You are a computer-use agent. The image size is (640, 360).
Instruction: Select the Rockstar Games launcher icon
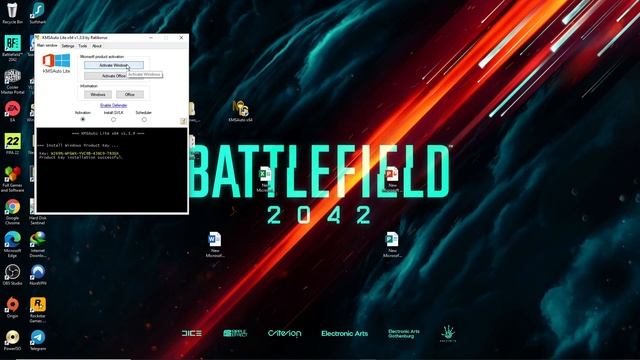coord(38,309)
